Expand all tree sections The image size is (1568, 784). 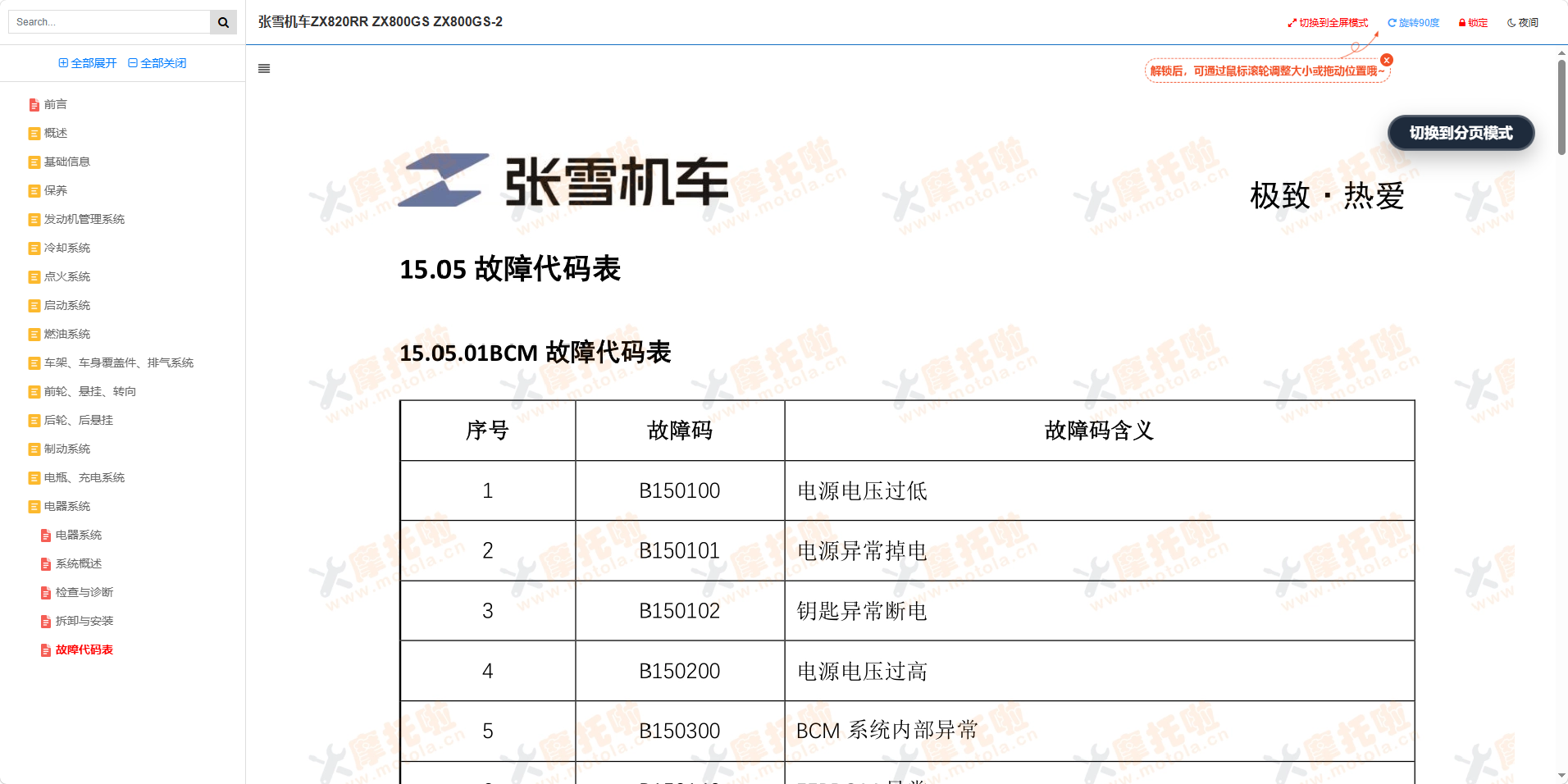pos(88,63)
